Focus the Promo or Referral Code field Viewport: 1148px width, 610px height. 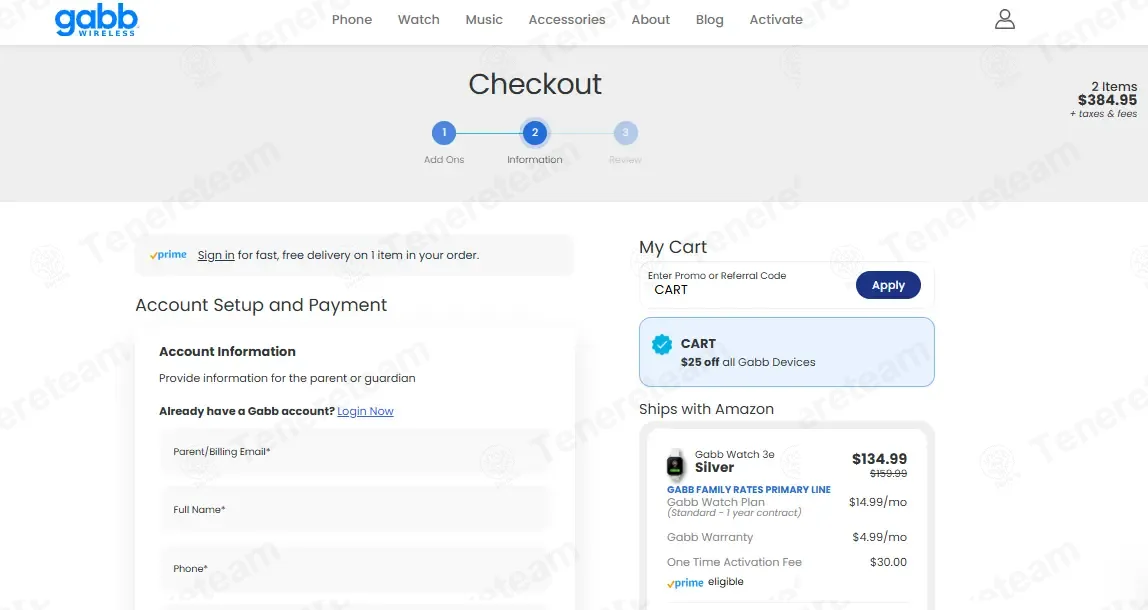748,285
